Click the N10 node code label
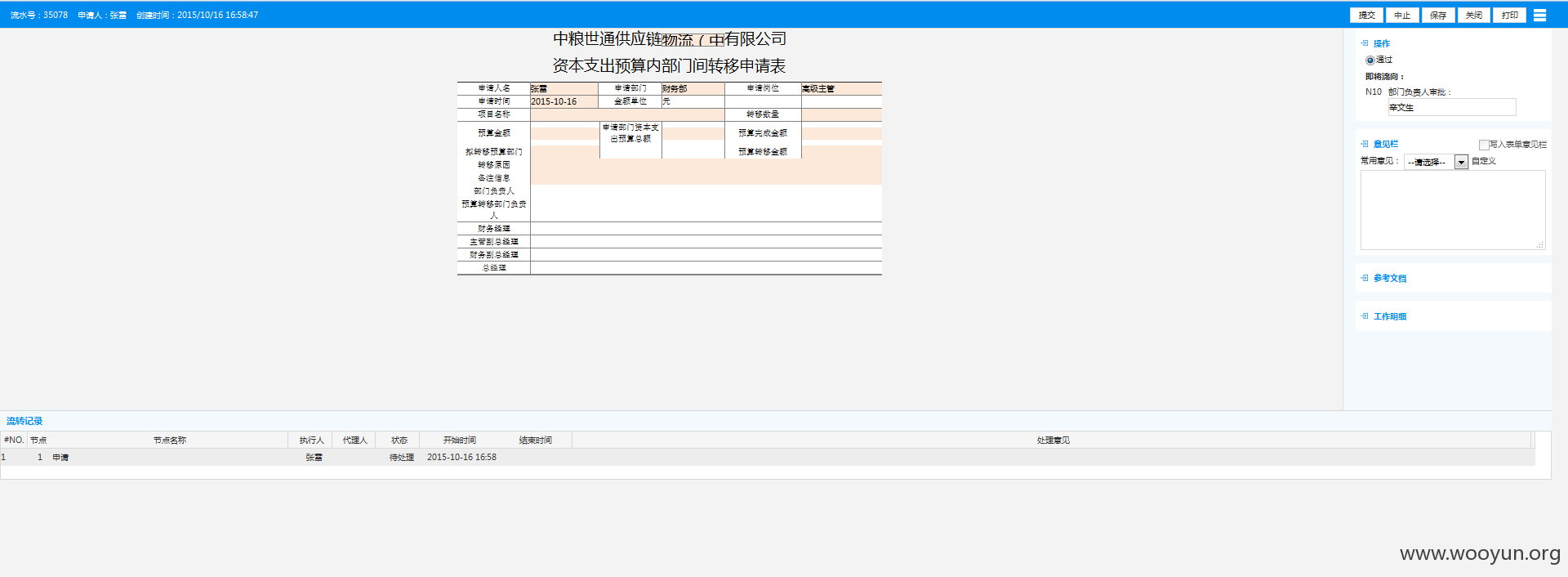This screenshot has width=1568, height=577. click(1374, 92)
